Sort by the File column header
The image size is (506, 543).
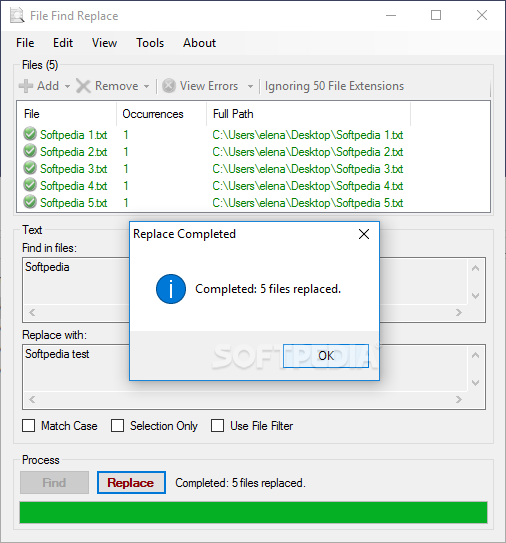click(x=66, y=114)
